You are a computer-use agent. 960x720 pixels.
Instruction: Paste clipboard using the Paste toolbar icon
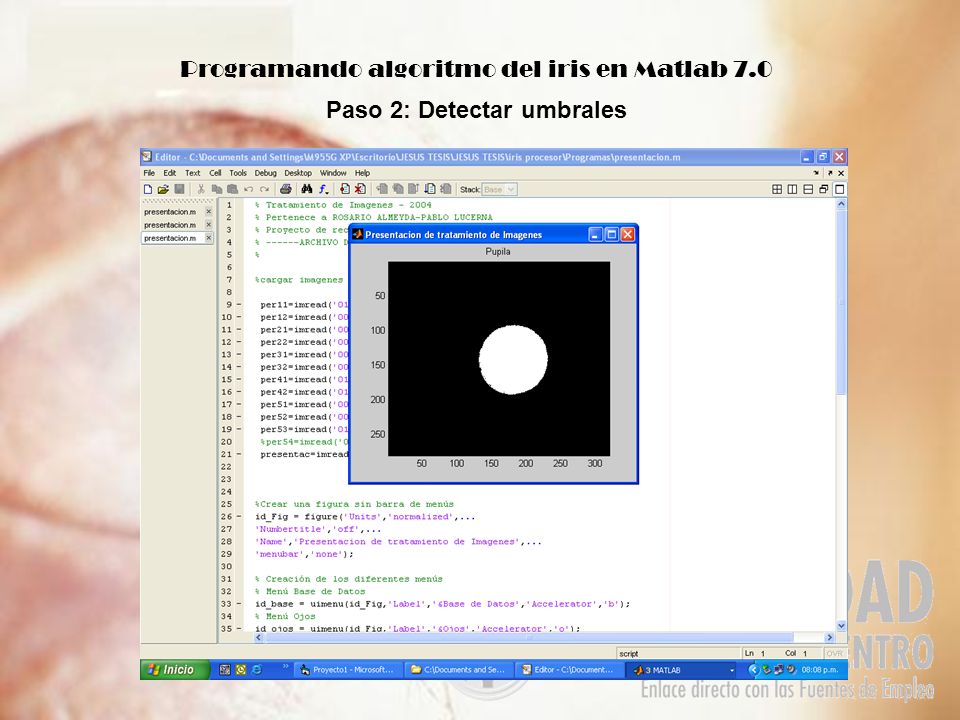coord(233,189)
